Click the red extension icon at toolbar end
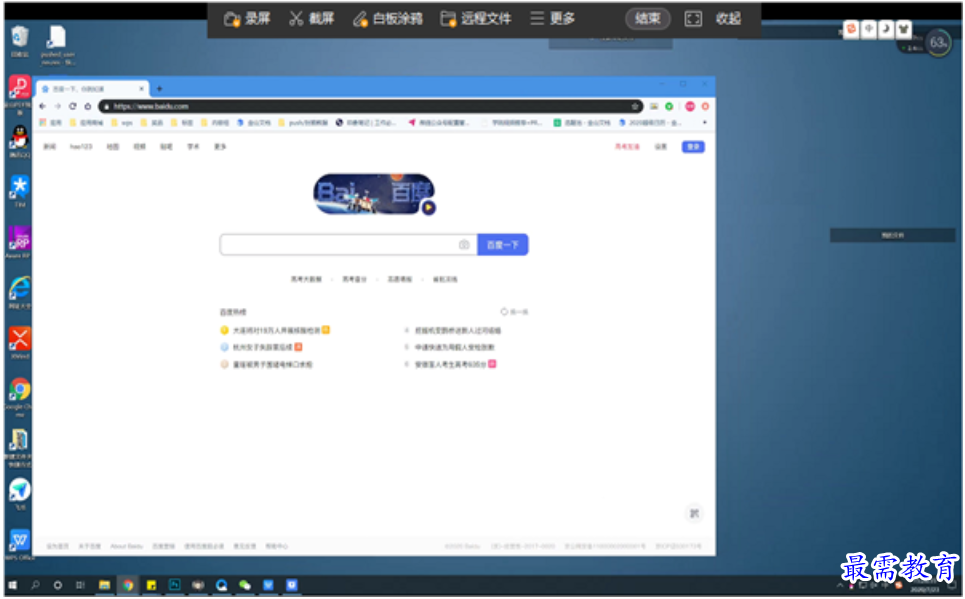 click(705, 107)
